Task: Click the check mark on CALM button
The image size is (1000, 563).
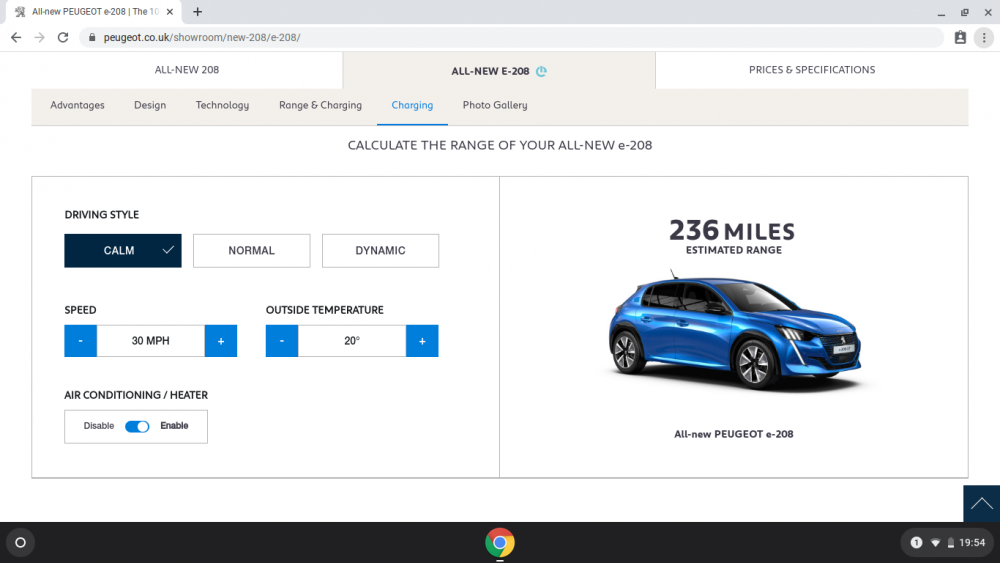Action: pyautogui.click(x=168, y=250)
